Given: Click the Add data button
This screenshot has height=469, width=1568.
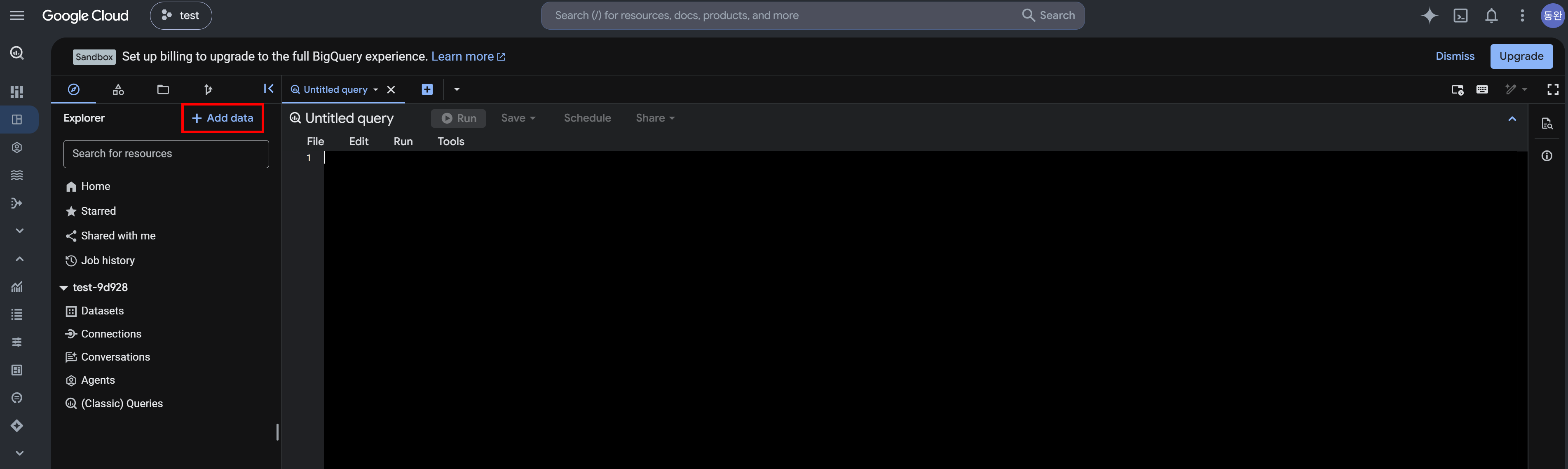Looking at the screenshot, I should (x=222, y=118).
